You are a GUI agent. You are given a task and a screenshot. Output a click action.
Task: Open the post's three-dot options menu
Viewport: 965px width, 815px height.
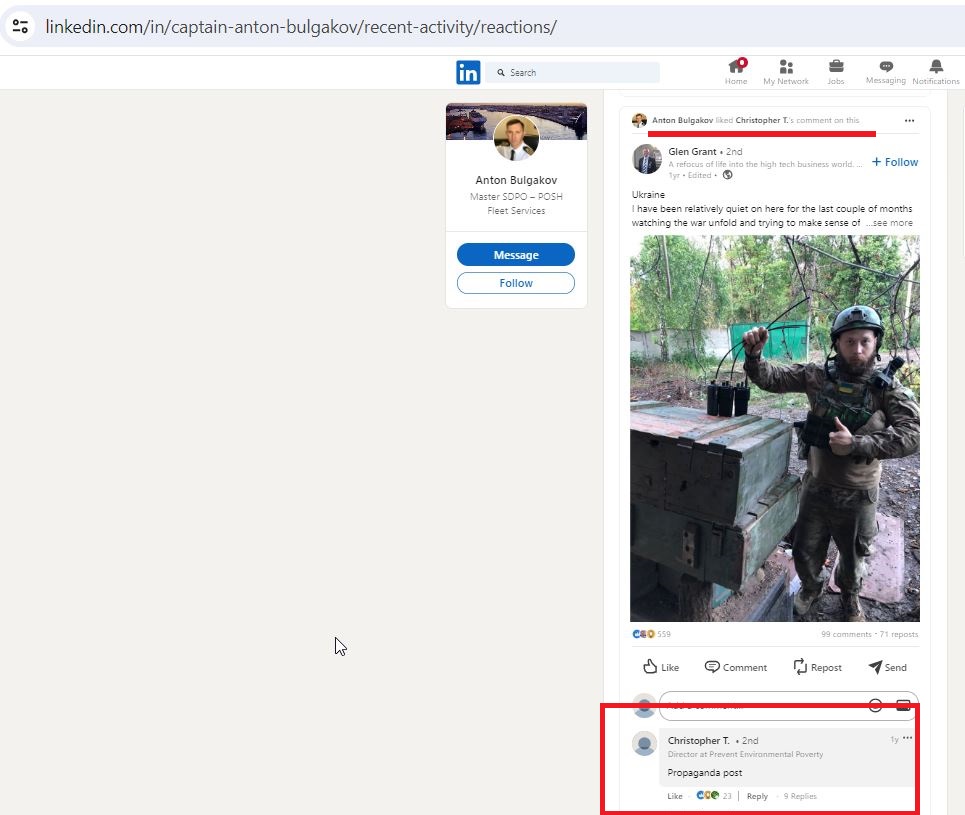coord(909,121)
